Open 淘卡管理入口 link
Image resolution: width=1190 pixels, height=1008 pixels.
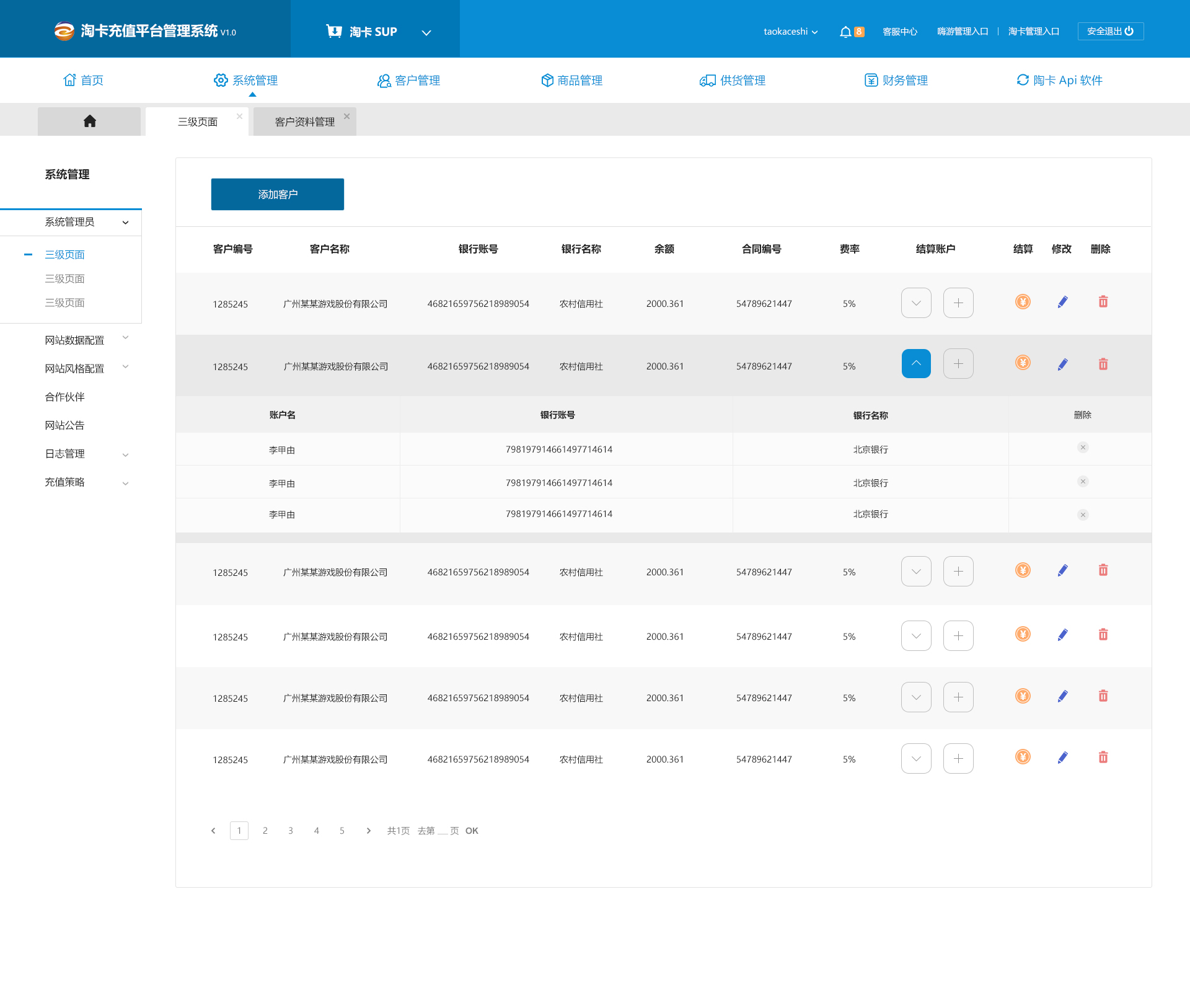click(1034, 32)
